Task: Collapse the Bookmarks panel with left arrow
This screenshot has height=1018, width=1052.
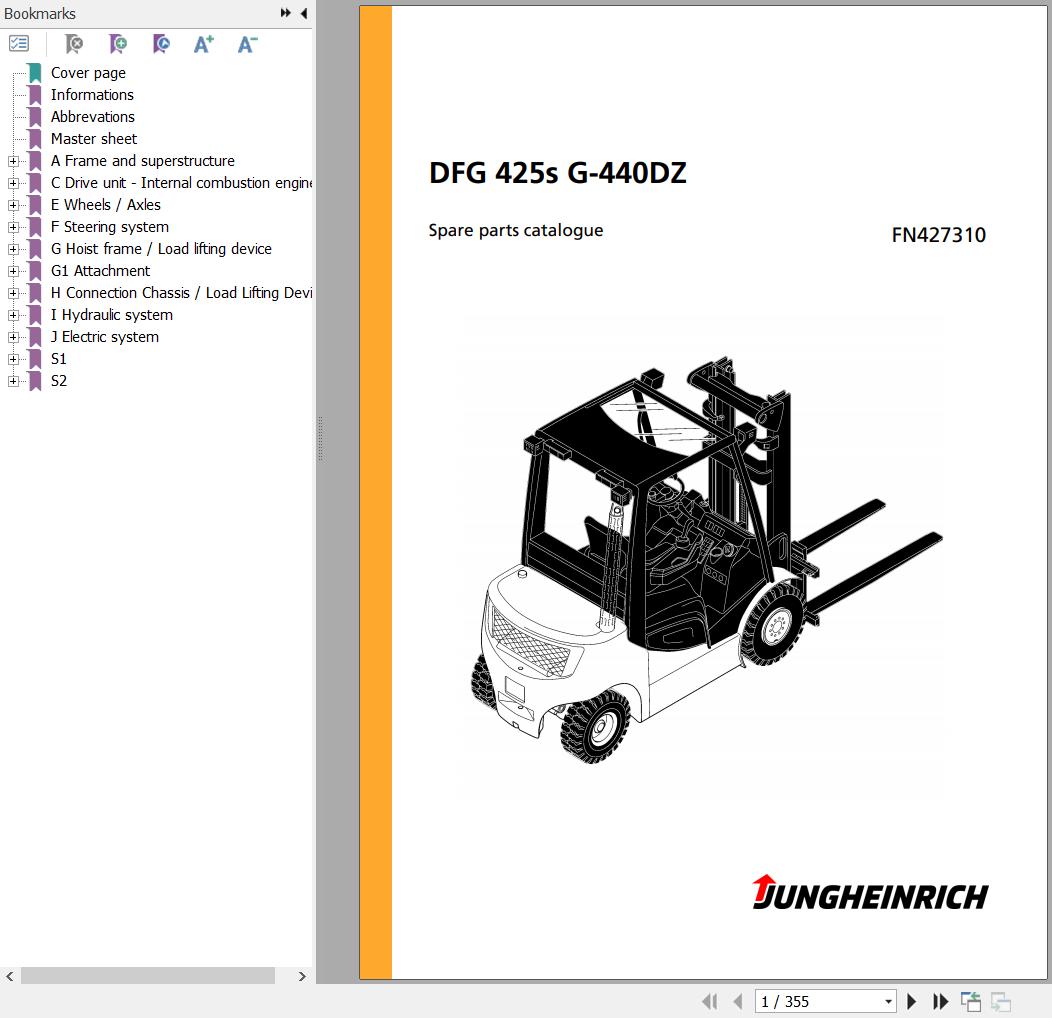Action: pos(304,13)
